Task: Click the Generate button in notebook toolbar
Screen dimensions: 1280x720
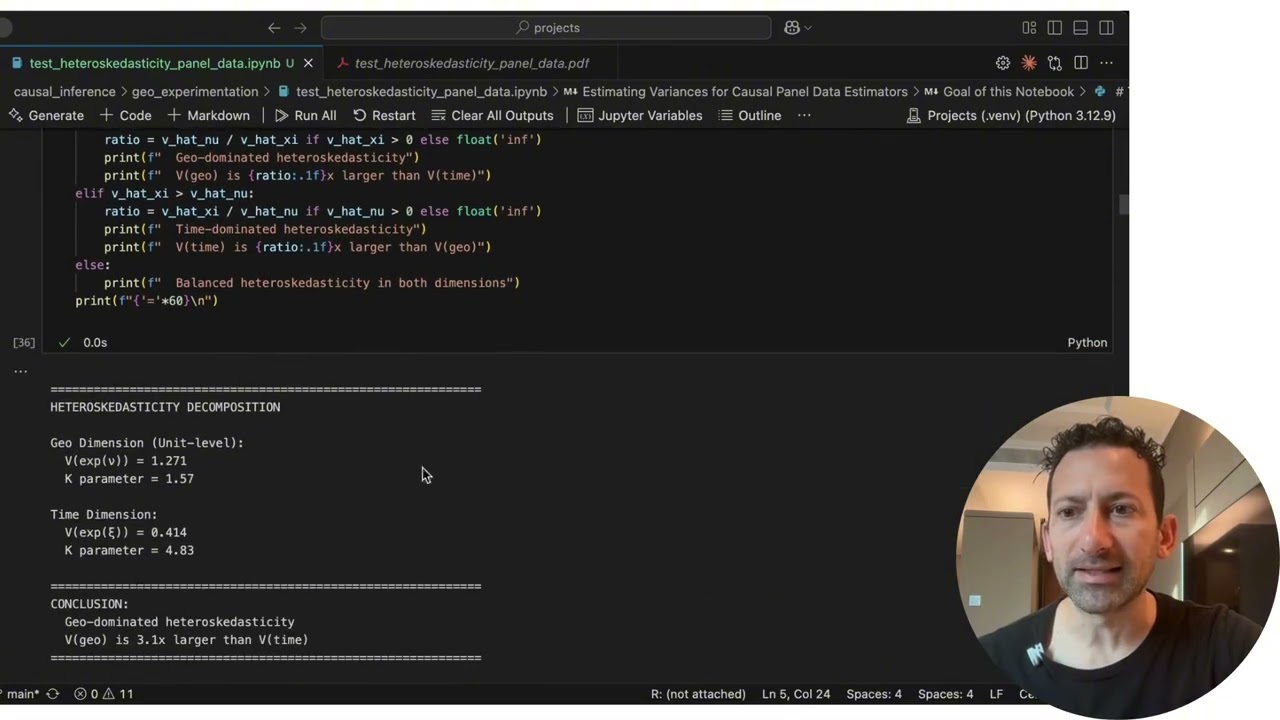Action: (46, 115)
